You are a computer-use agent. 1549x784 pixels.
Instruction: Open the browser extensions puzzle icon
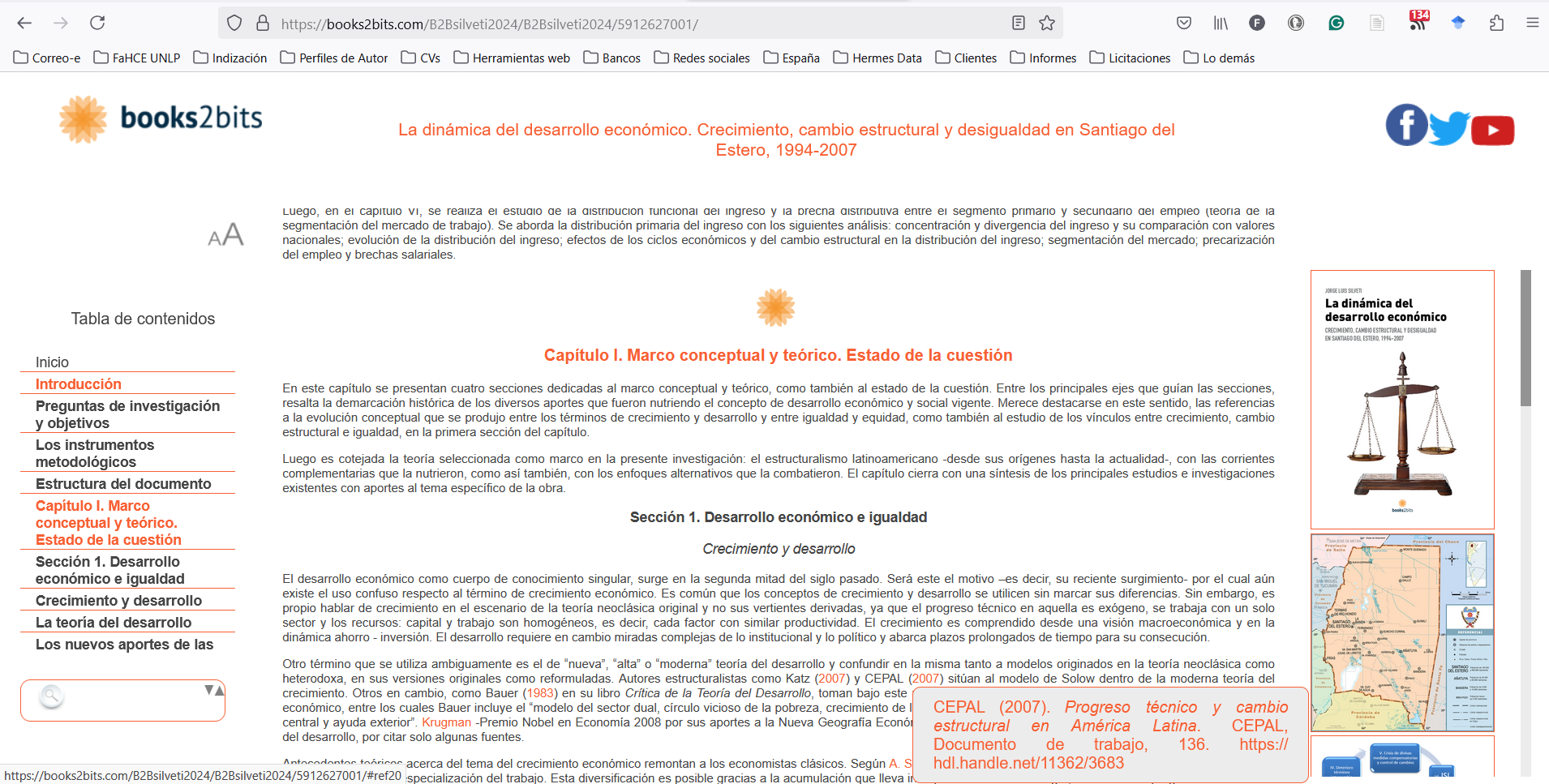[1496, 24]
